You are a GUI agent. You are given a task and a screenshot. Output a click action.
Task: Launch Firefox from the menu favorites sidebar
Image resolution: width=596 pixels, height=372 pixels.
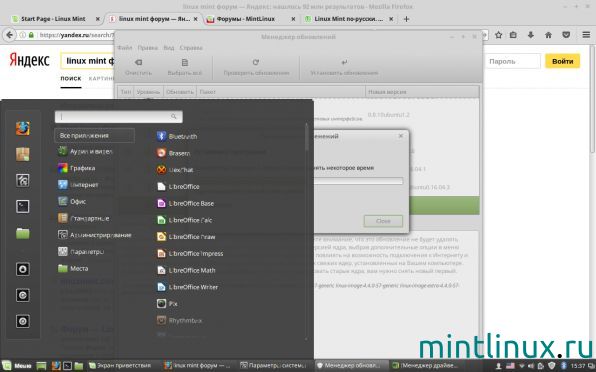(x=22, y=128)
